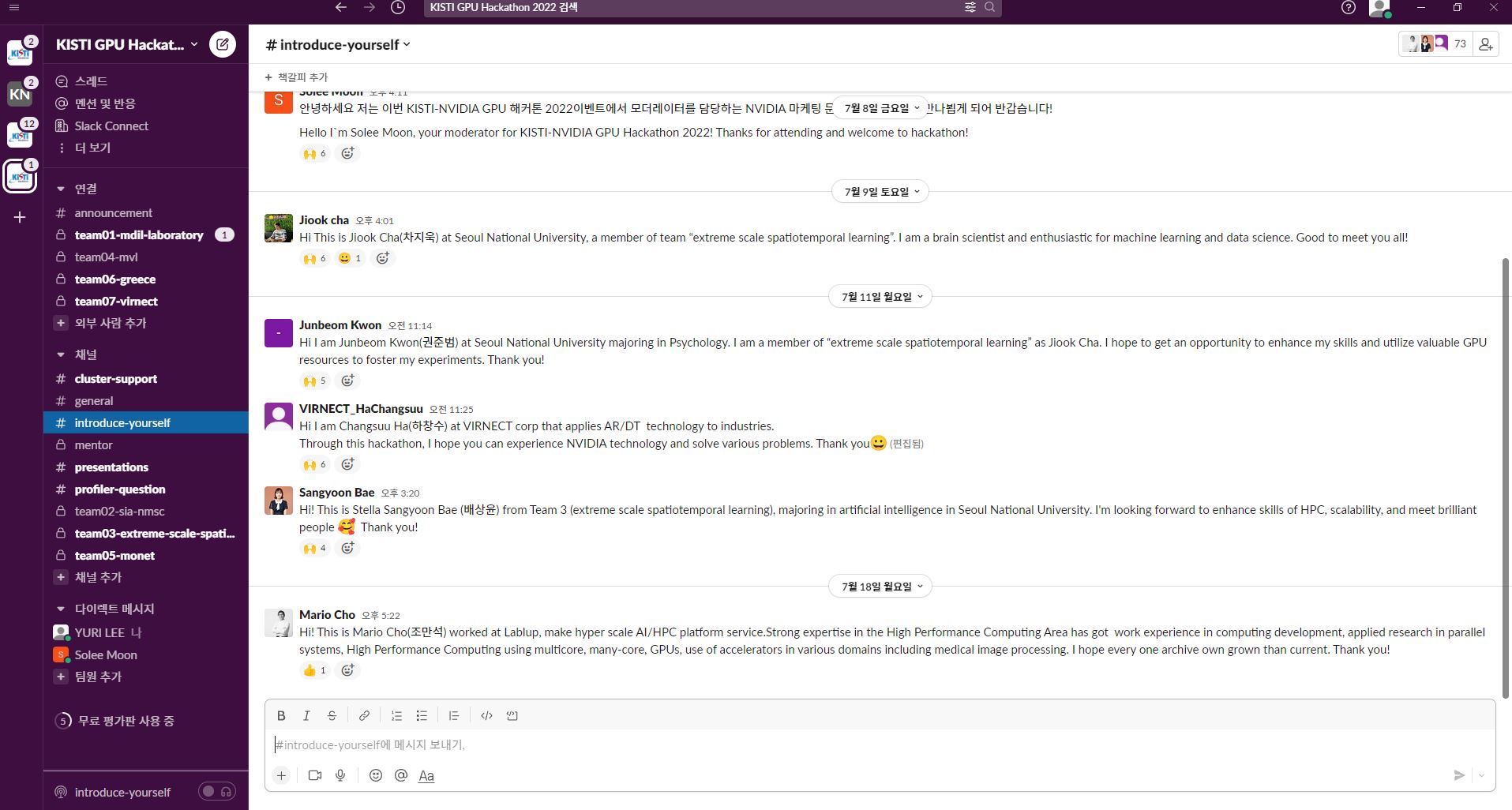Collapse the 다이렉트 메시지 section
Image resolution: width=1512 pixels, height=810 pixels.
tap(61, 609)
